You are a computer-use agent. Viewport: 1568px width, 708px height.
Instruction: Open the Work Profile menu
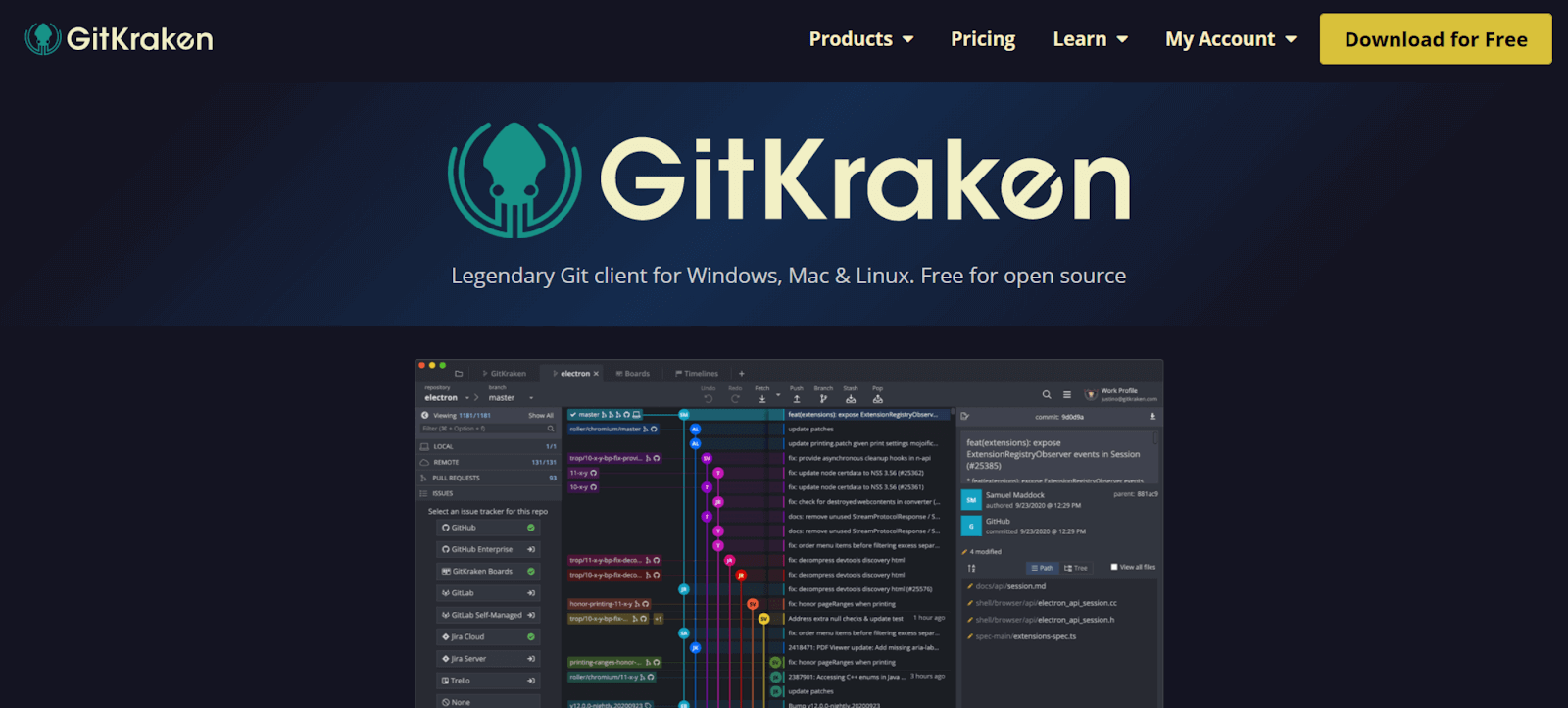1121,395
